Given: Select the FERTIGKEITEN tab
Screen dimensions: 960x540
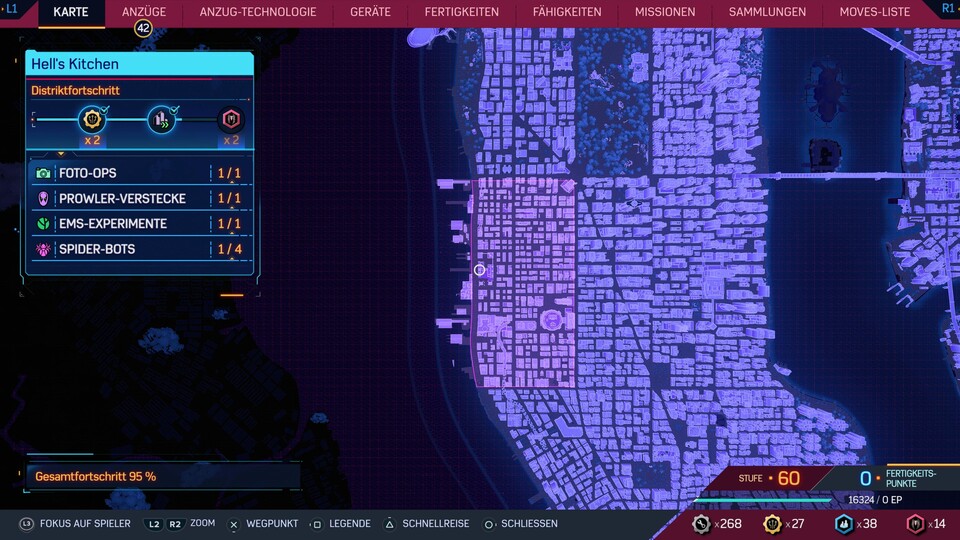Looking at the screenshot, I should pyautogui.click(x=462, y=12).
